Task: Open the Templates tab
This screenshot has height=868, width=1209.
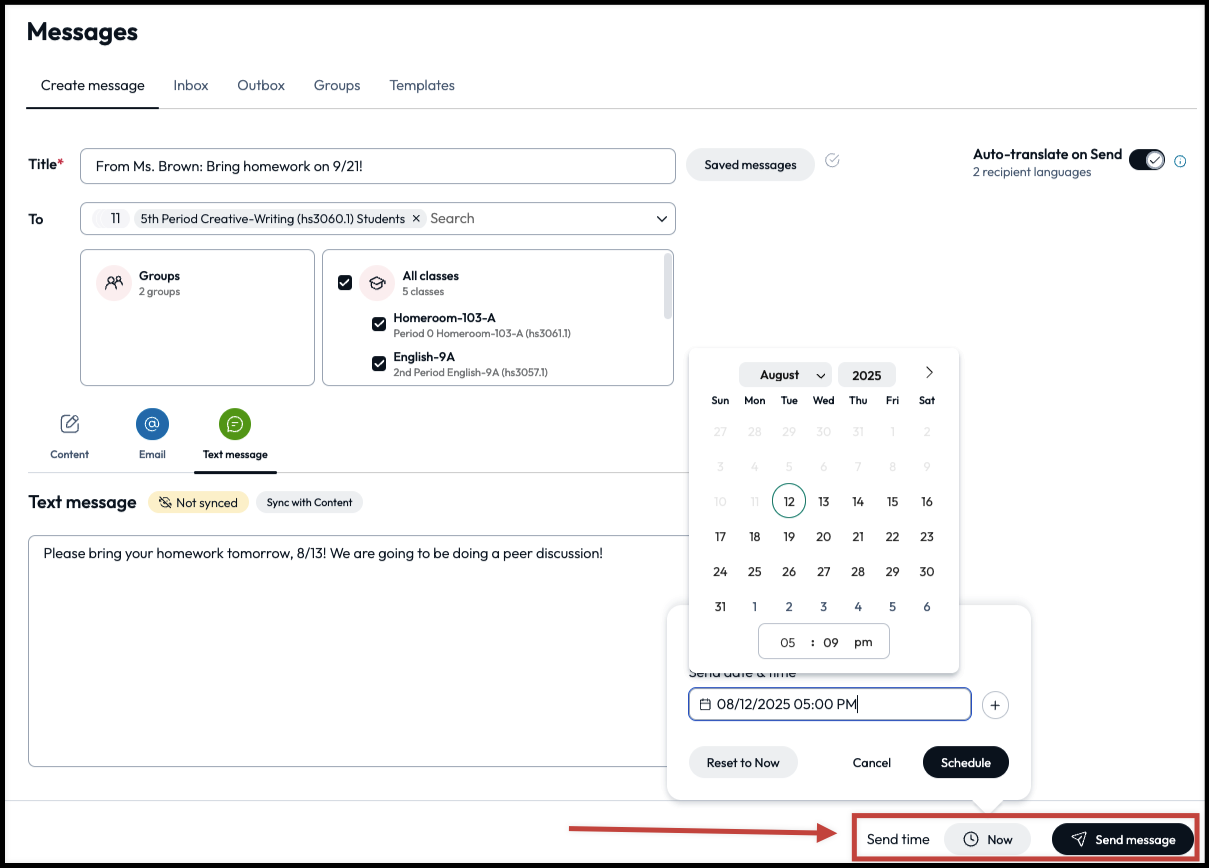Action: pos(422,85)
